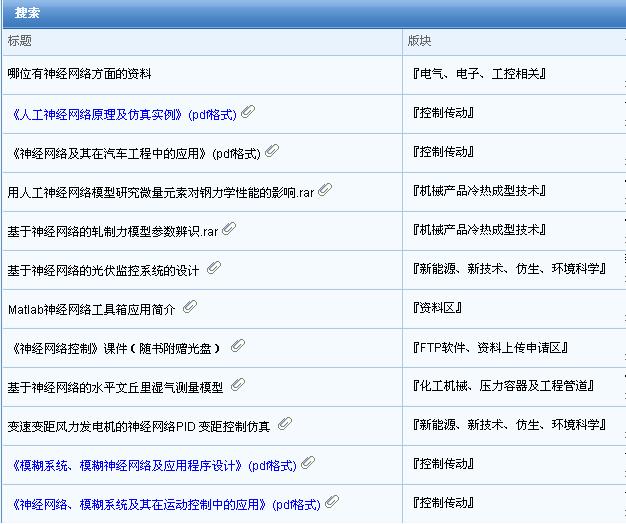Open 『新能源、新技术』 board in 风力发电机 row

(509, 425)
